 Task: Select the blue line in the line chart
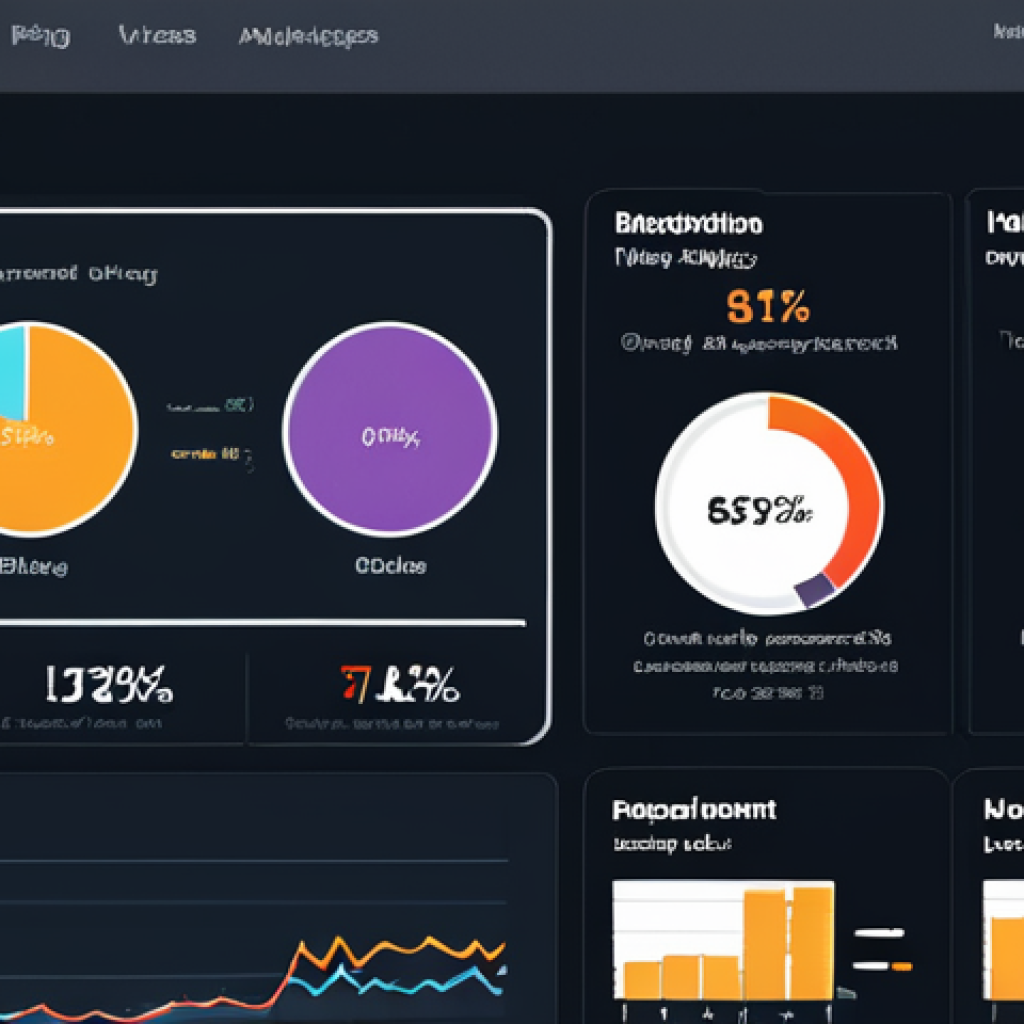tap(398, 980)
